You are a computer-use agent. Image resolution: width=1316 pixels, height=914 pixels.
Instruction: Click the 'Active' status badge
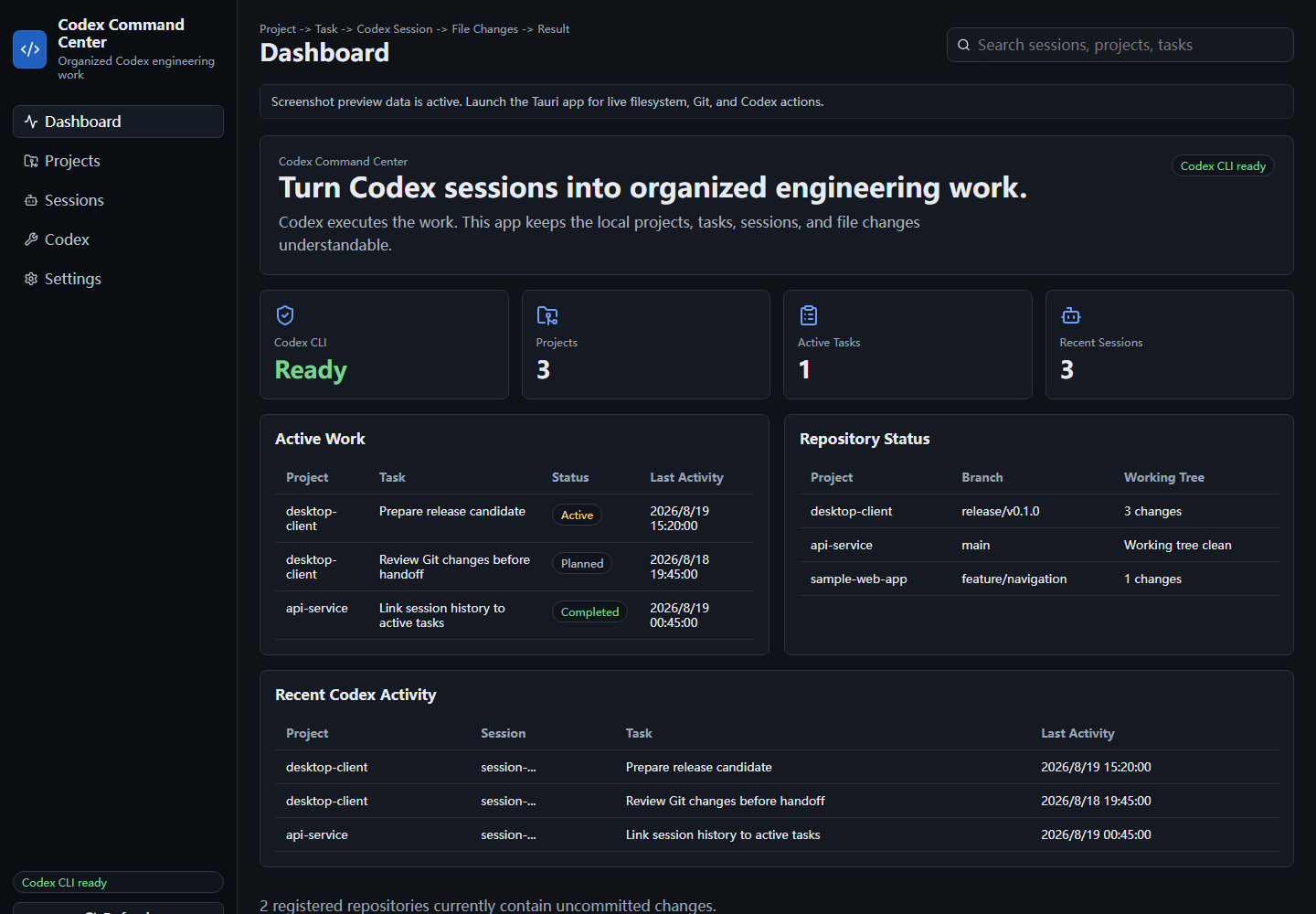tap(577, 515)
